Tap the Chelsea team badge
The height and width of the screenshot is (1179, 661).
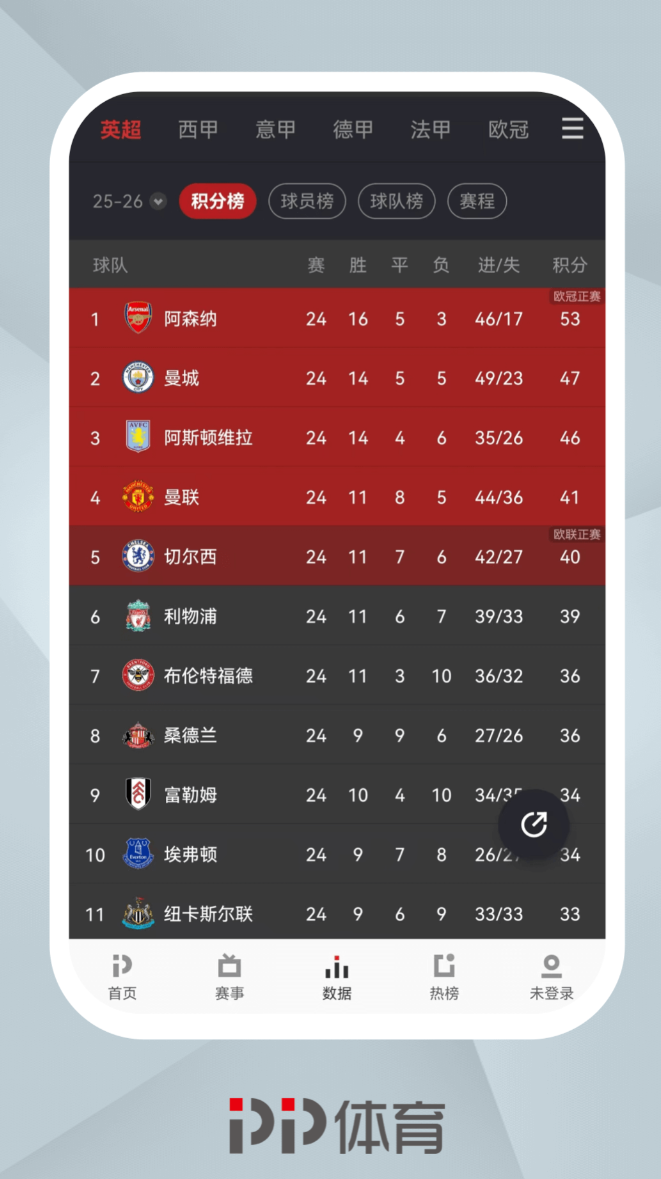138,556
